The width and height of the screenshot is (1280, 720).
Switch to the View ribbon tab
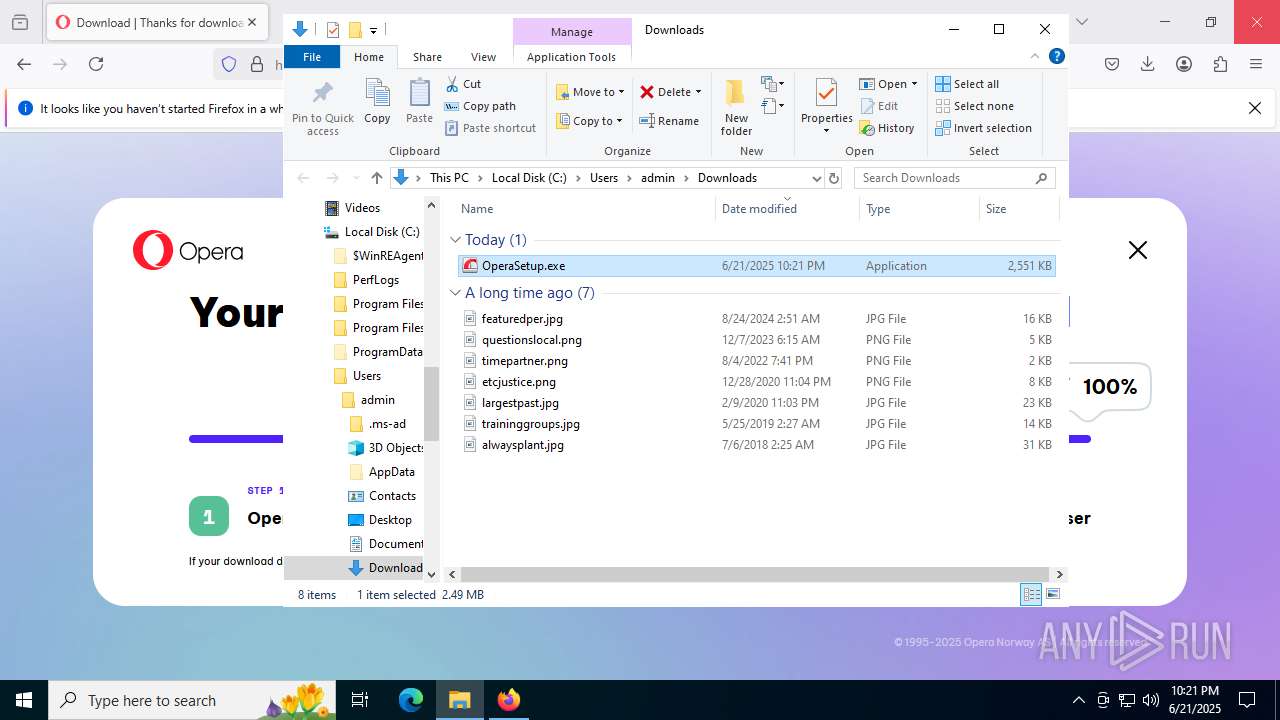tap(483, 57)
